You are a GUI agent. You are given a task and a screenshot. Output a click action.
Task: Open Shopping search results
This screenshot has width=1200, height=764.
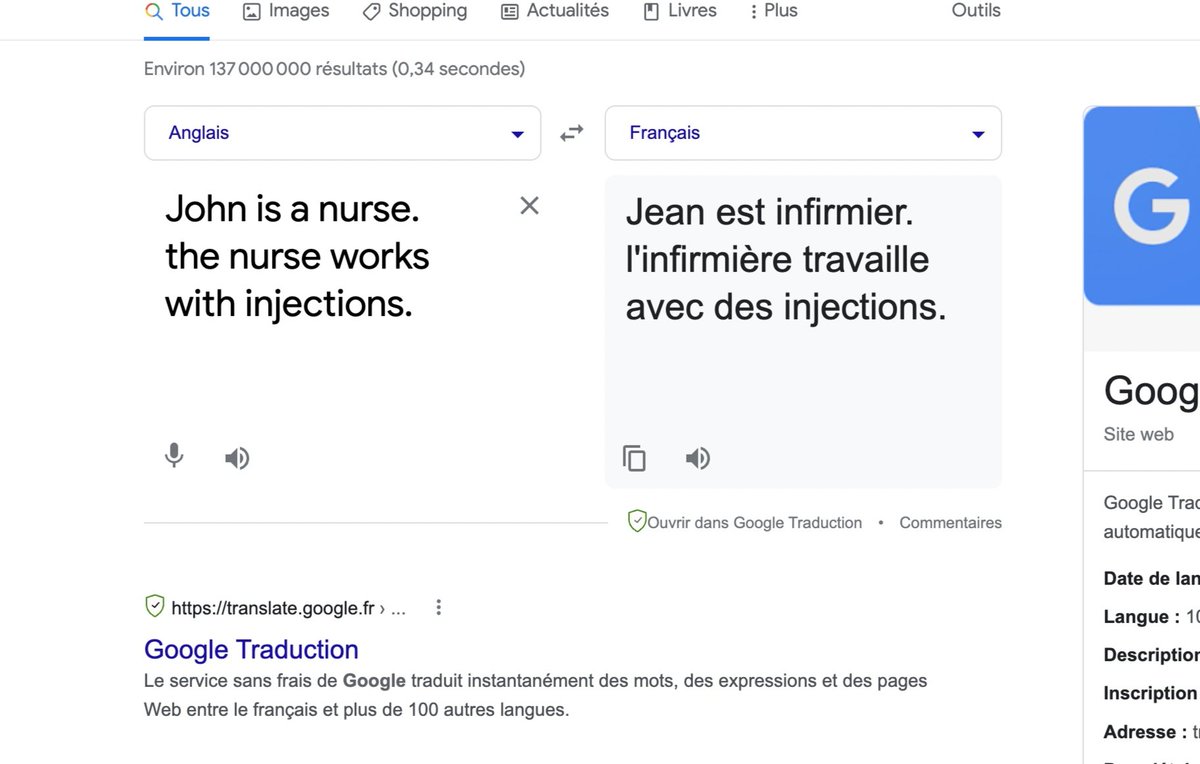tap(414, 11)
